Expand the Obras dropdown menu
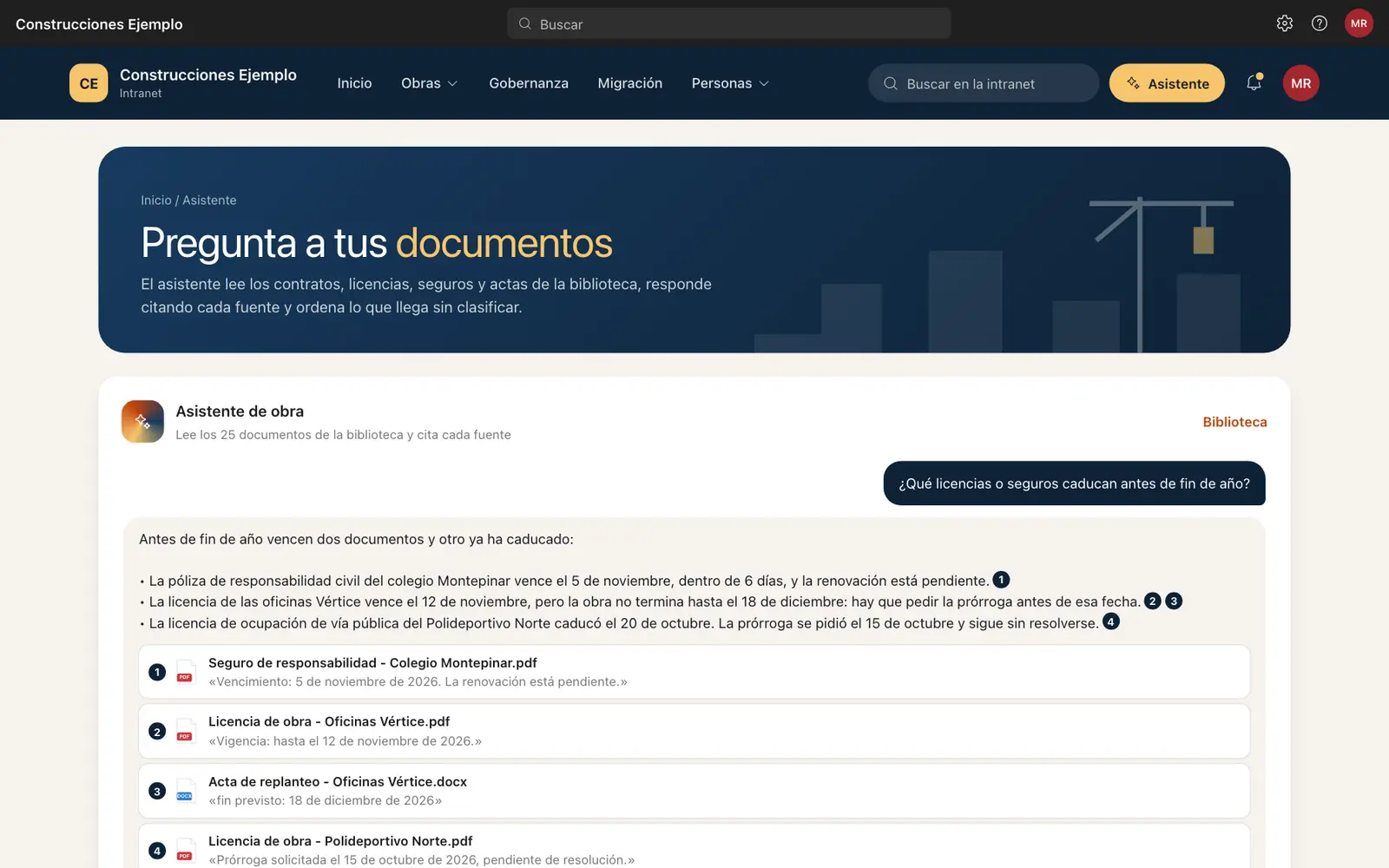This screenshot has width=1389, height=868. click(429, 83)
